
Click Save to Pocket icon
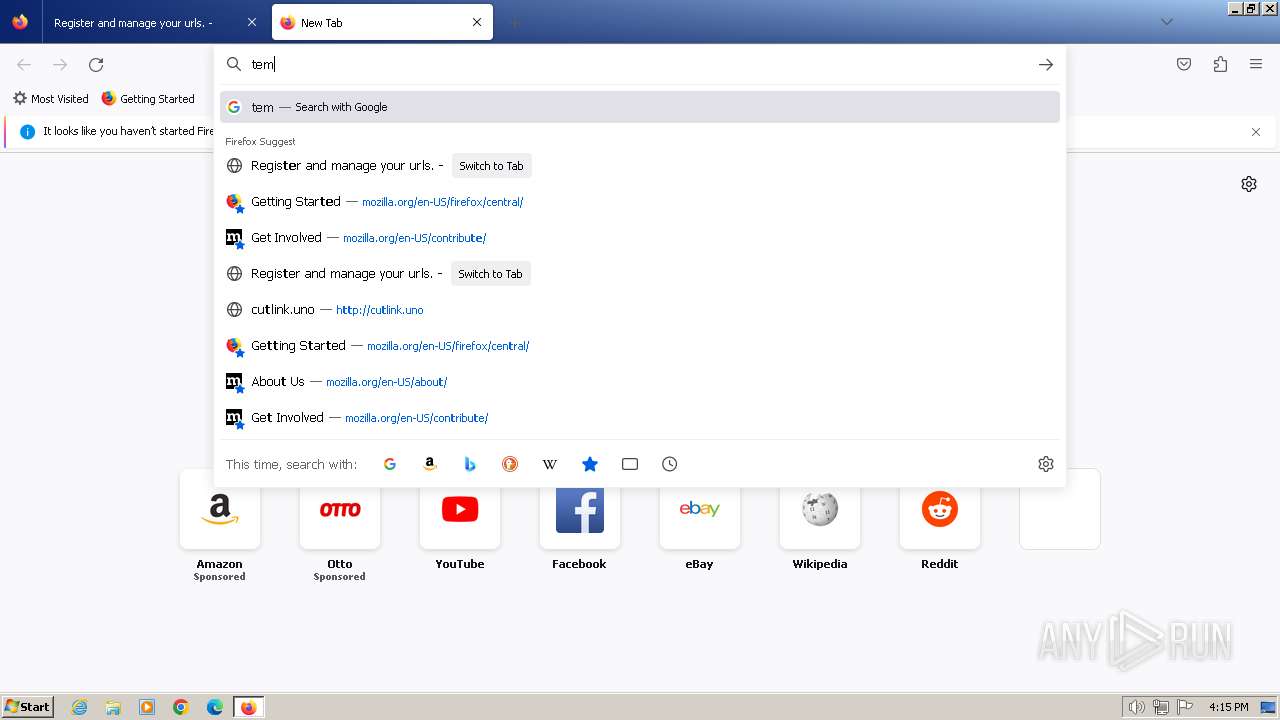pyautogui.click(x=1184, y=64)
